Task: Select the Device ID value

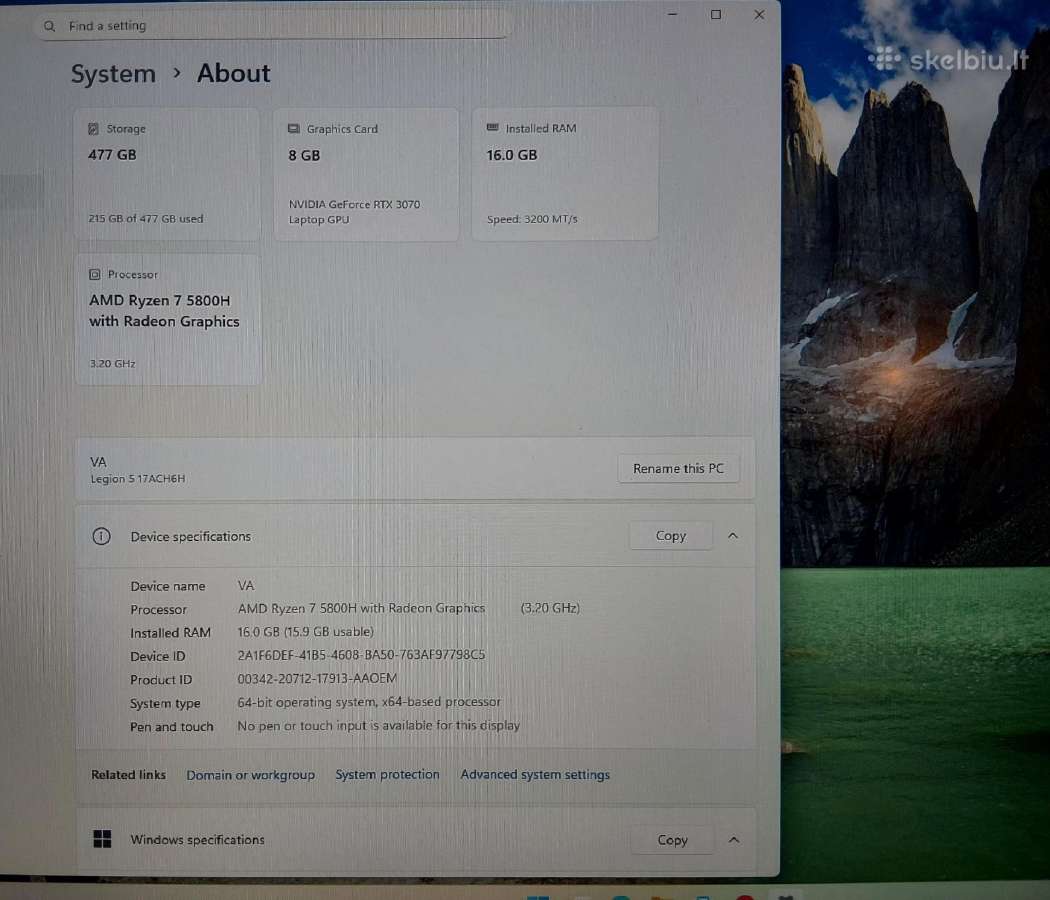Action: coord(361,655)
